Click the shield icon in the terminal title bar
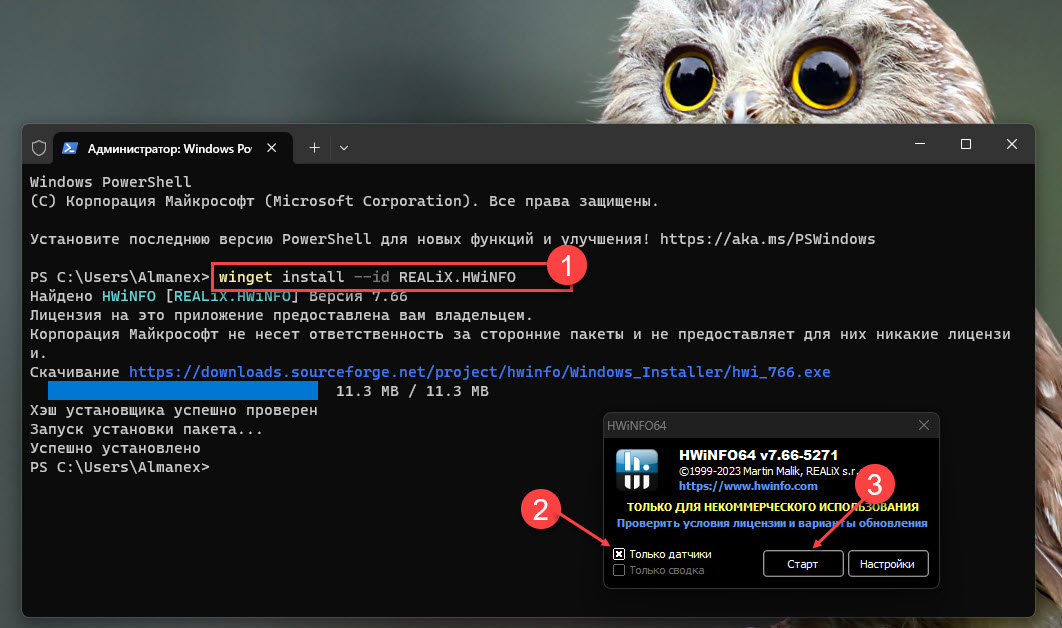 39,148
